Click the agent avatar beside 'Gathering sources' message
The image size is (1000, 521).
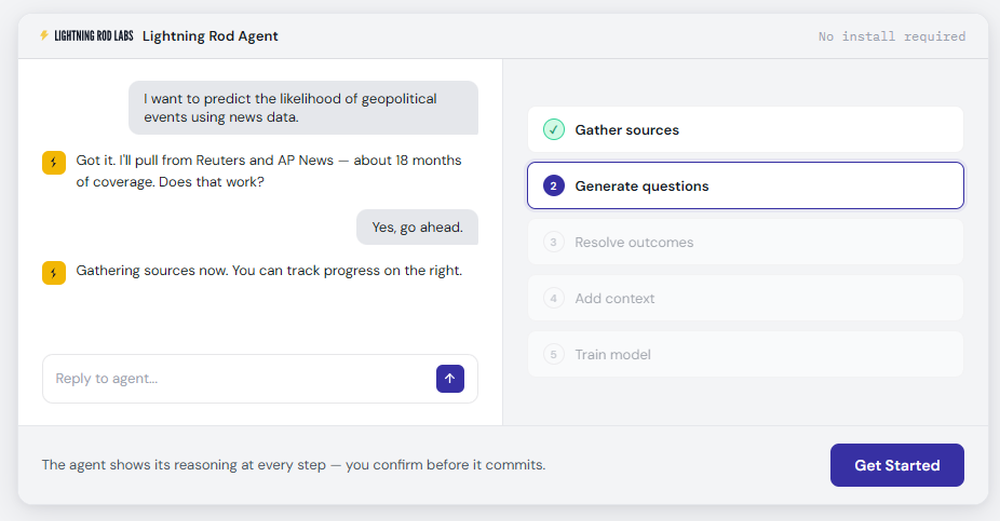pyautogui.click(x=54, y=272)
